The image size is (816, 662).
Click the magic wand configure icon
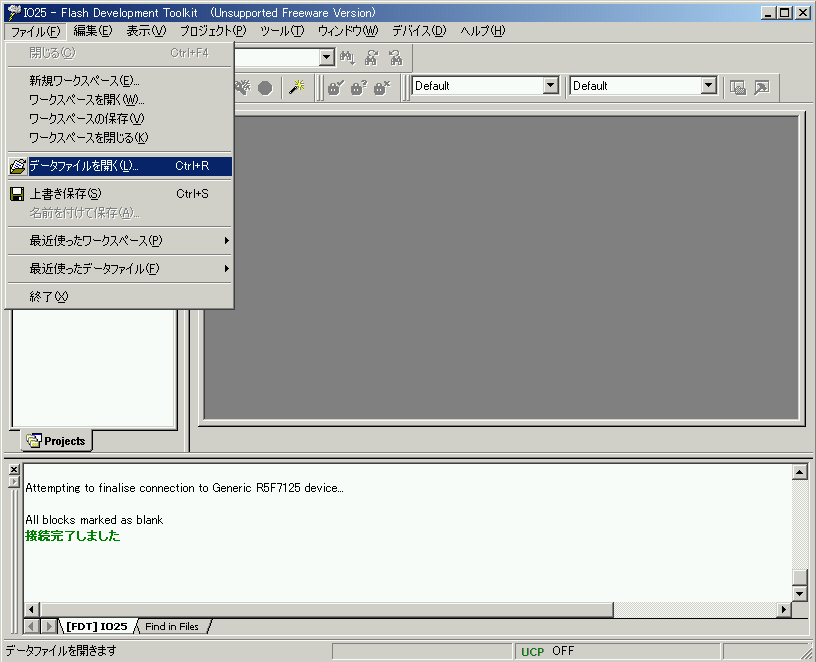[x=297, y=87]
